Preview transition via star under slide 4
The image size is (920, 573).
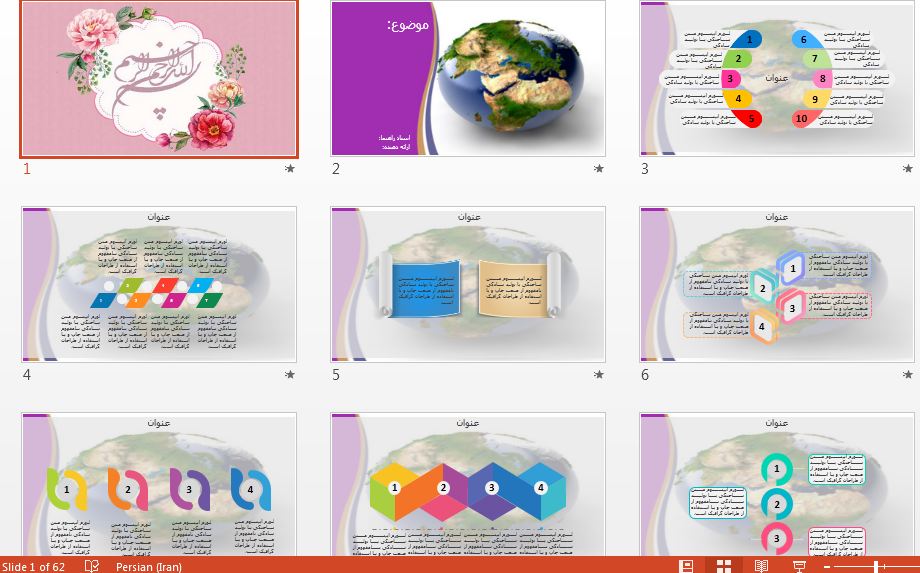click(x=290, y=375)
